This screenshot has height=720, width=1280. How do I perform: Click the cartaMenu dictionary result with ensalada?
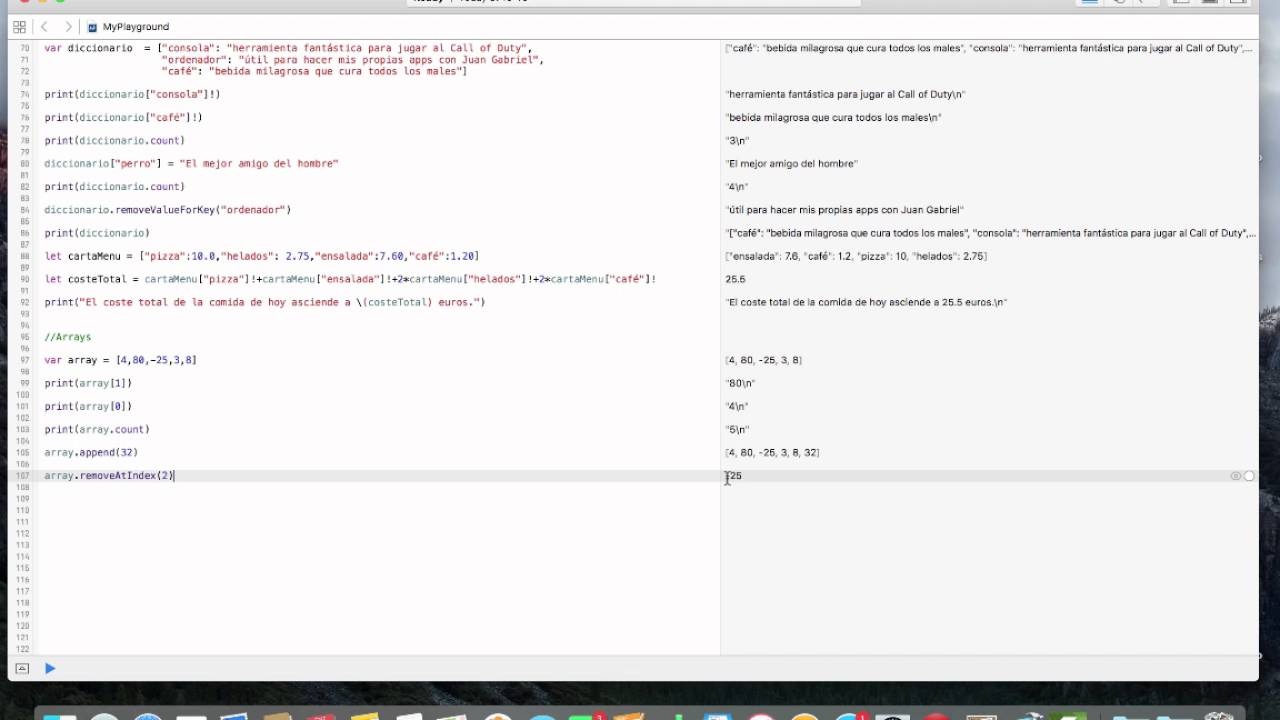[x=856, y=256]
